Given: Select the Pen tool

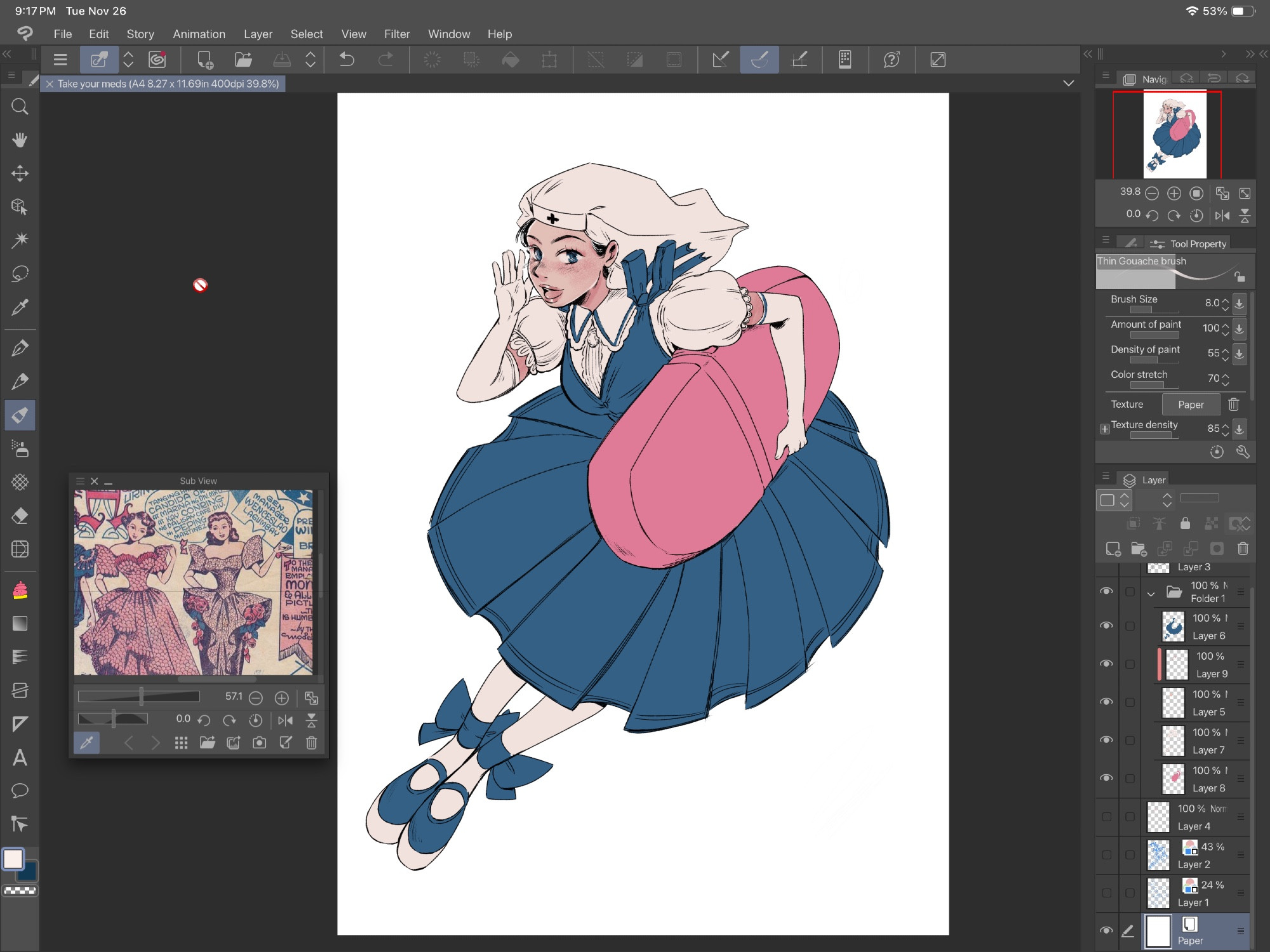Looking at the screenshot, I should [20, 348].
